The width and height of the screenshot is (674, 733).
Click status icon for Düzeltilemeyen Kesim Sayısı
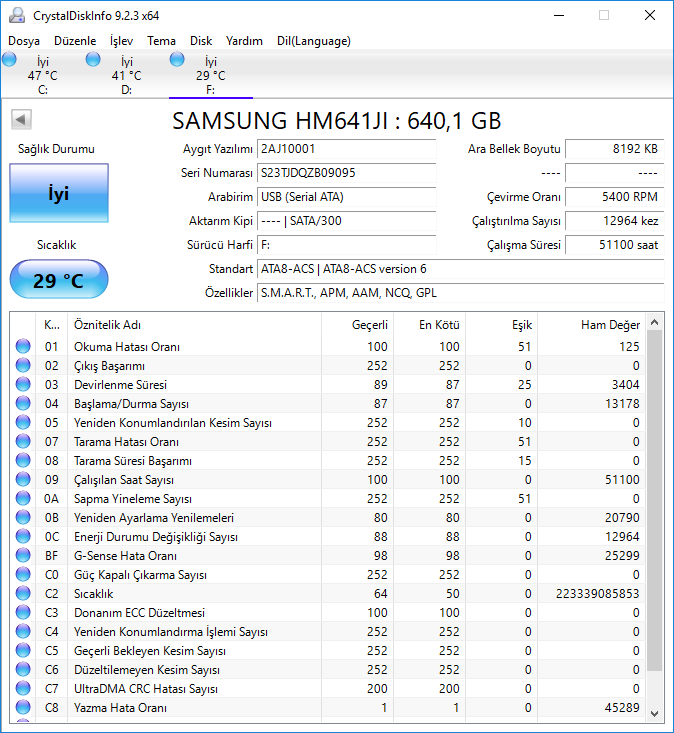23,669
